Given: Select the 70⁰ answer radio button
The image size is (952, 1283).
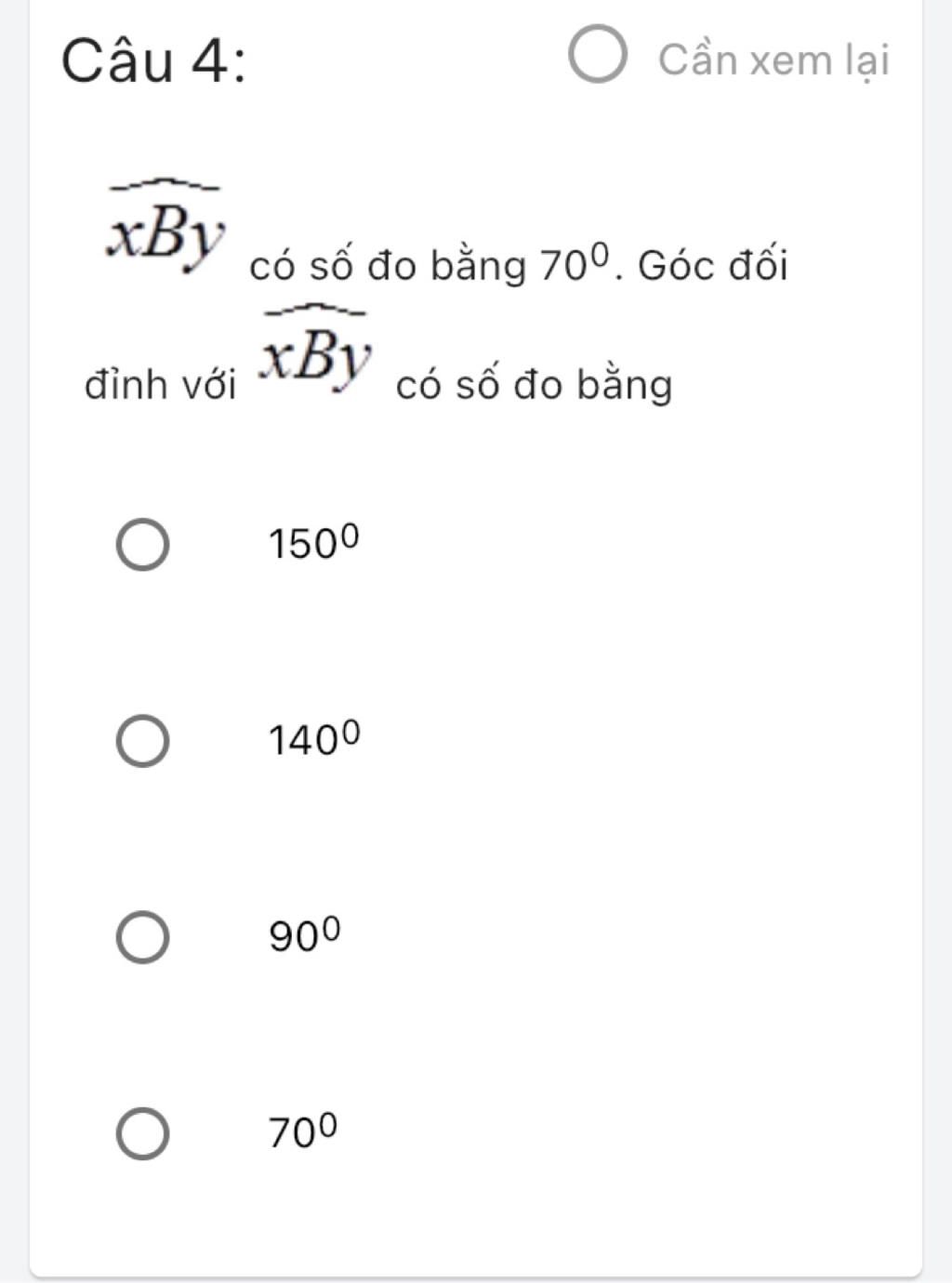Looking at the screenshot, I should [142, 1134].
